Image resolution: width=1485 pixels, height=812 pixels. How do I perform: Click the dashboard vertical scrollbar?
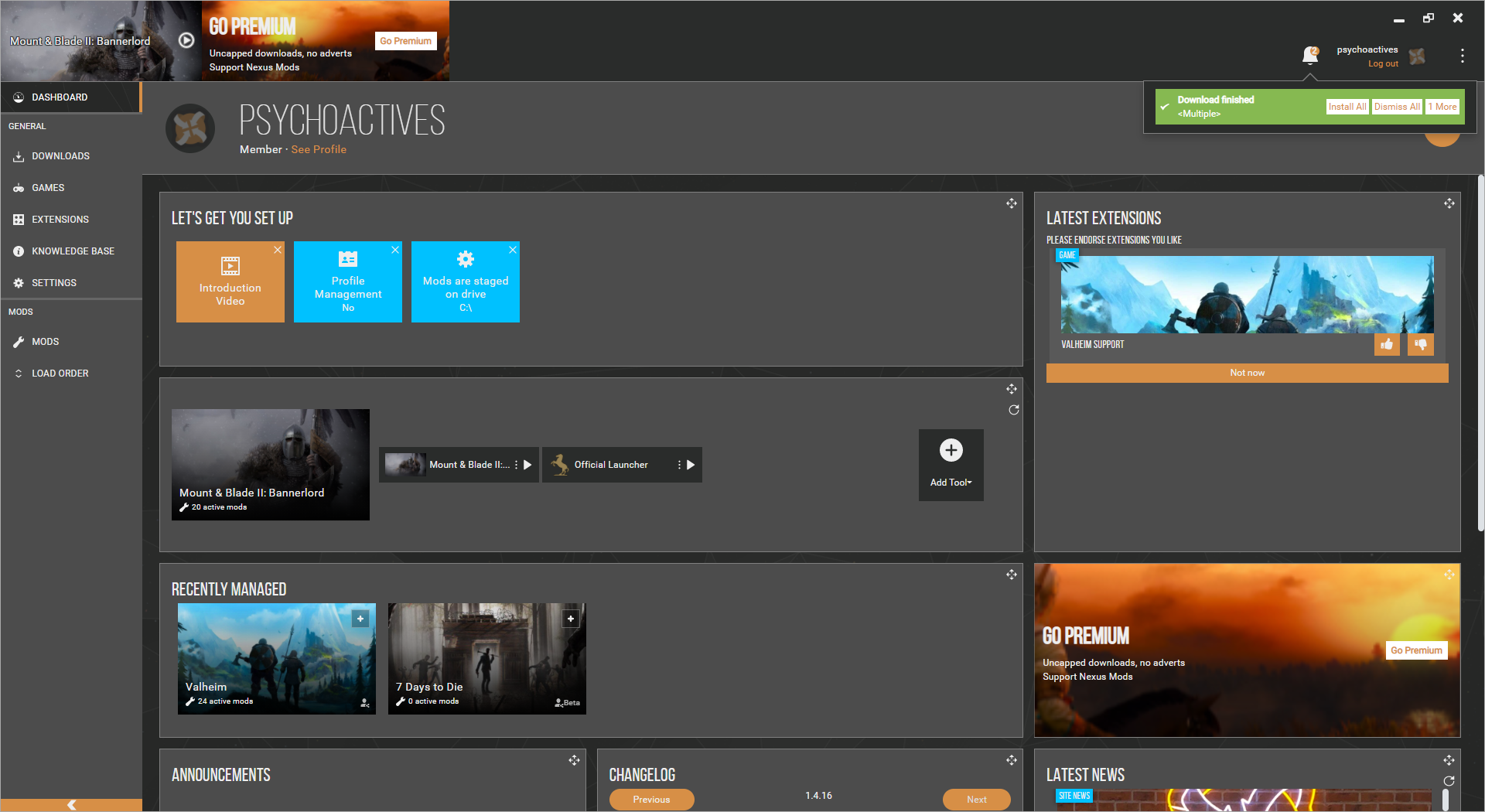click(1480, 353)
